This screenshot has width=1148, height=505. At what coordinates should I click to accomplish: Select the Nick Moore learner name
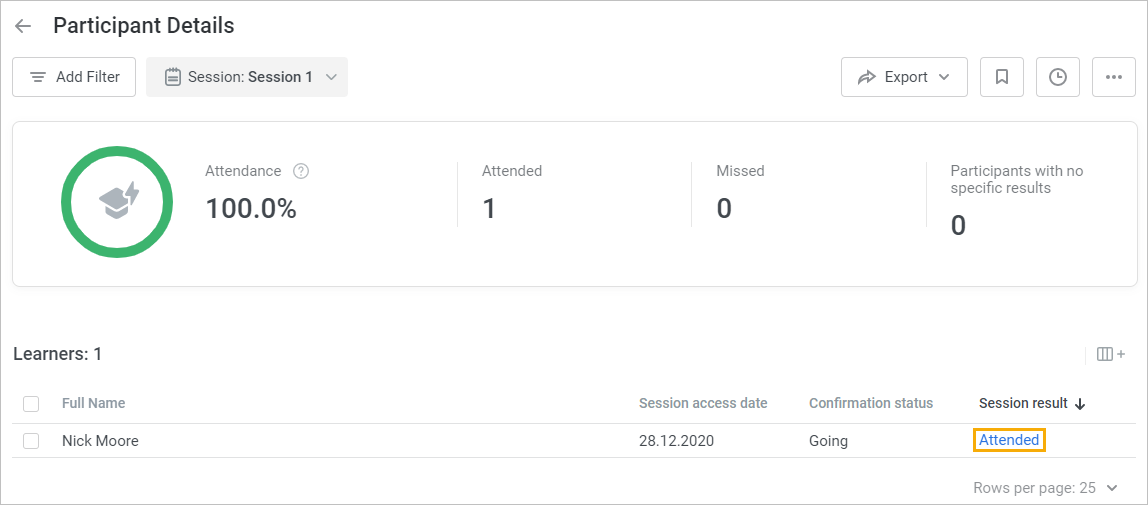100,441
